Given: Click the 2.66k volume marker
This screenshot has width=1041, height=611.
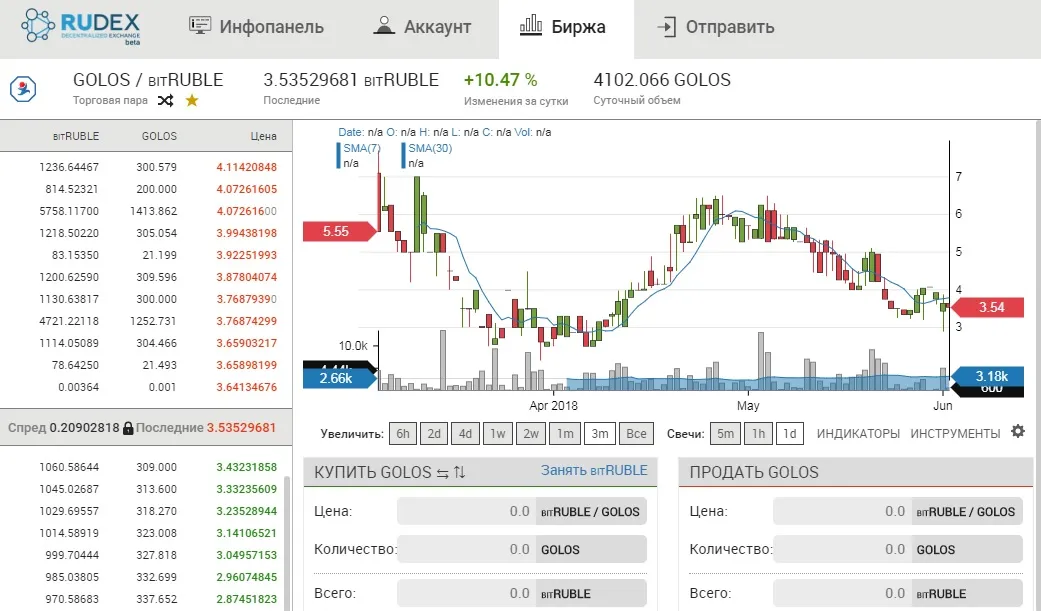Looking at the screenshot, I should [339, 378].
